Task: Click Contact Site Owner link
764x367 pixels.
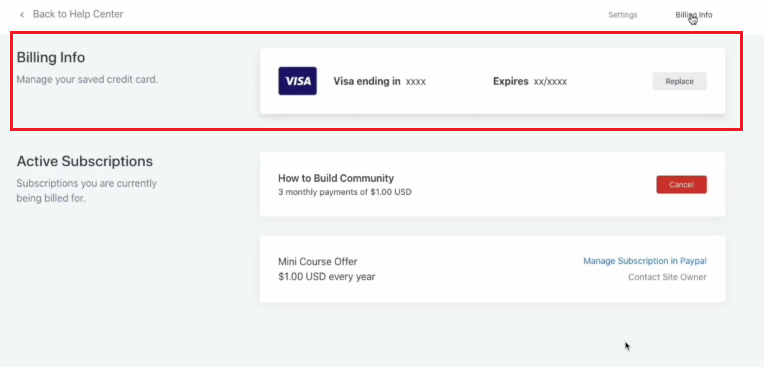Action: (x=667, y=277)
